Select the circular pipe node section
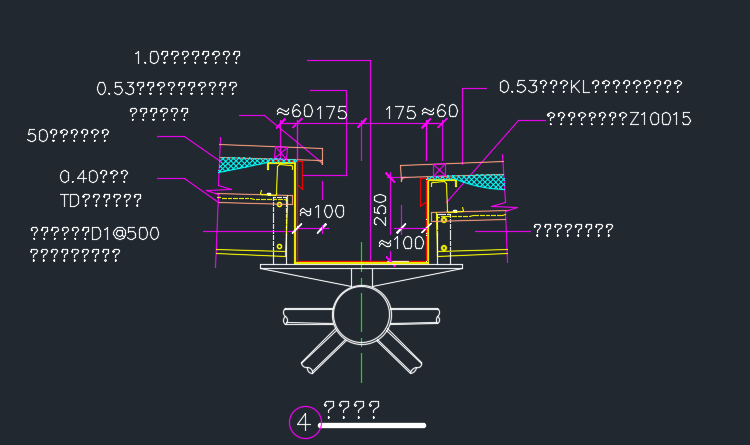750x445 pixels. tap(362, 315)
